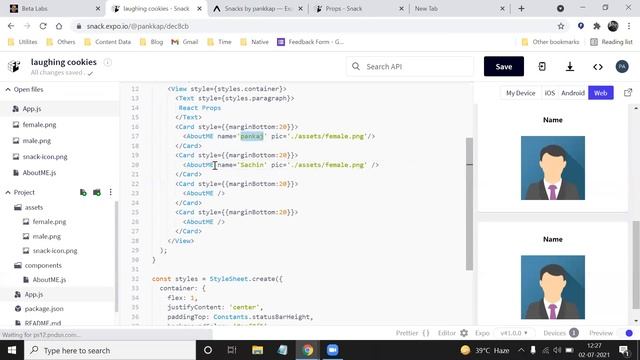Click the Editor settings gear icon
Image resolution: width=640 pixels, height=360 pixels.
click(464, 333)
